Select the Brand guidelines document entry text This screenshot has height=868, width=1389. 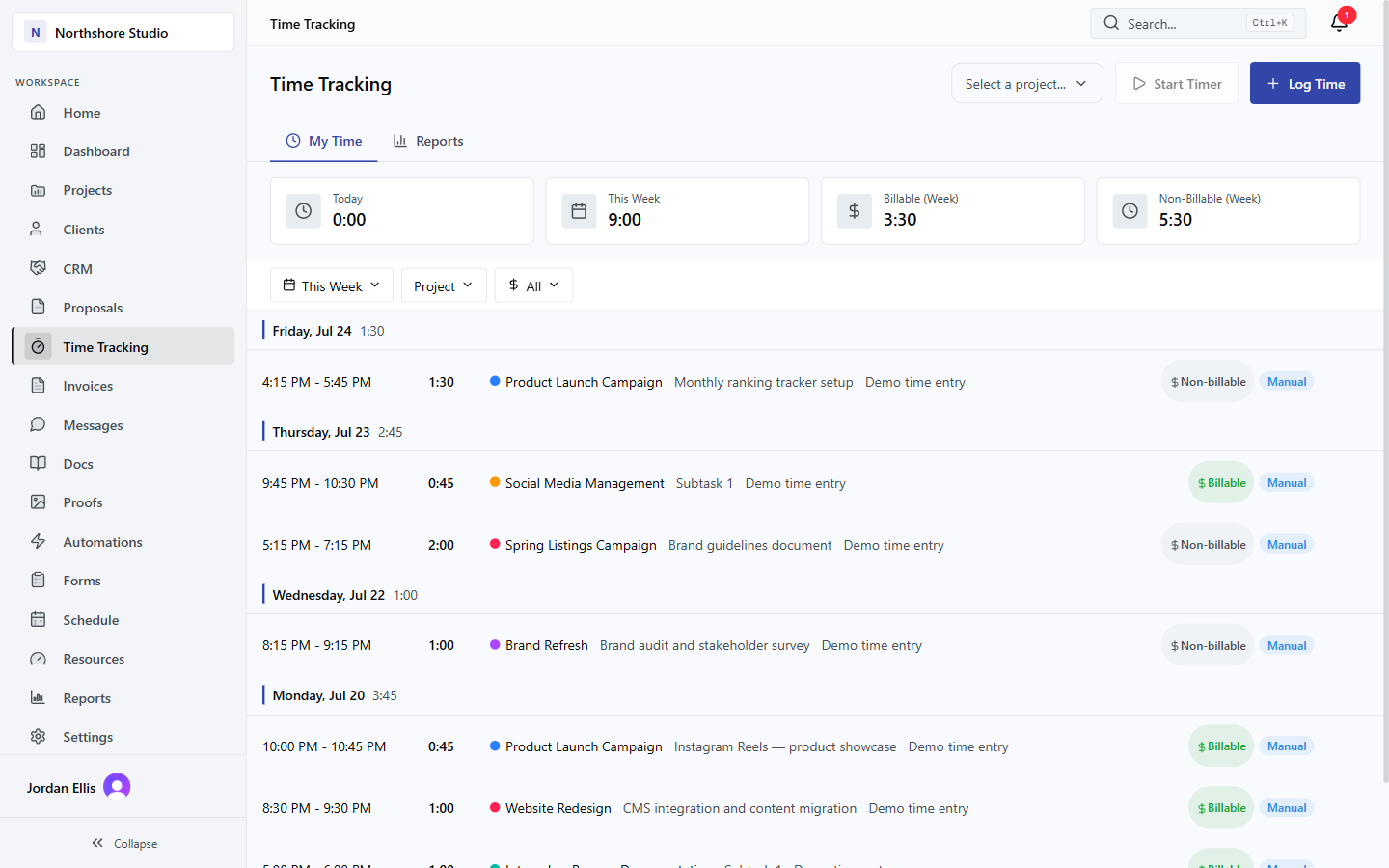[749, 545]
